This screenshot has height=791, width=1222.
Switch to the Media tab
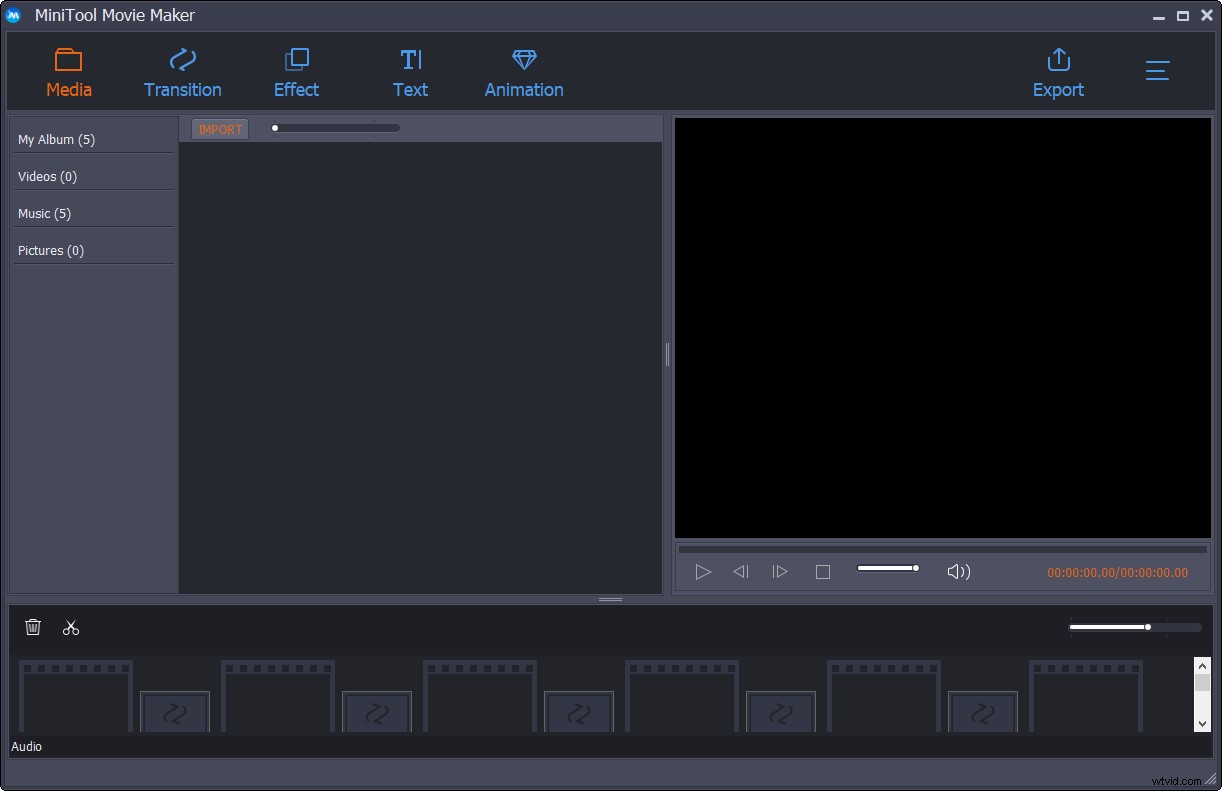pyautogui.click(x=68, y=70)
